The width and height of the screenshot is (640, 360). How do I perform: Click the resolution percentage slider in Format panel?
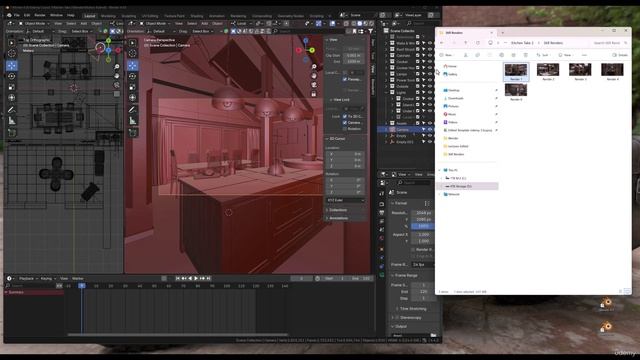point(422,226)
